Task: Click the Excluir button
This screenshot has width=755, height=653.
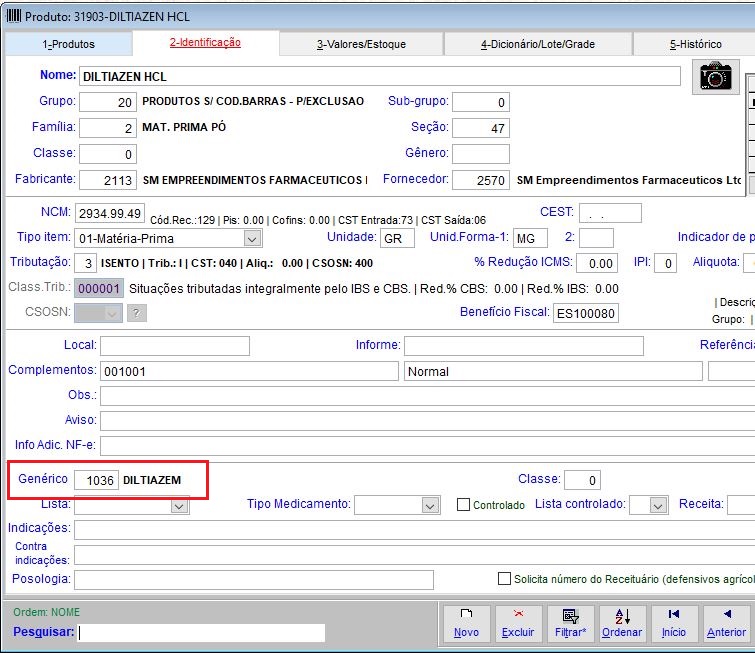Action: click(x=518, y=624)
